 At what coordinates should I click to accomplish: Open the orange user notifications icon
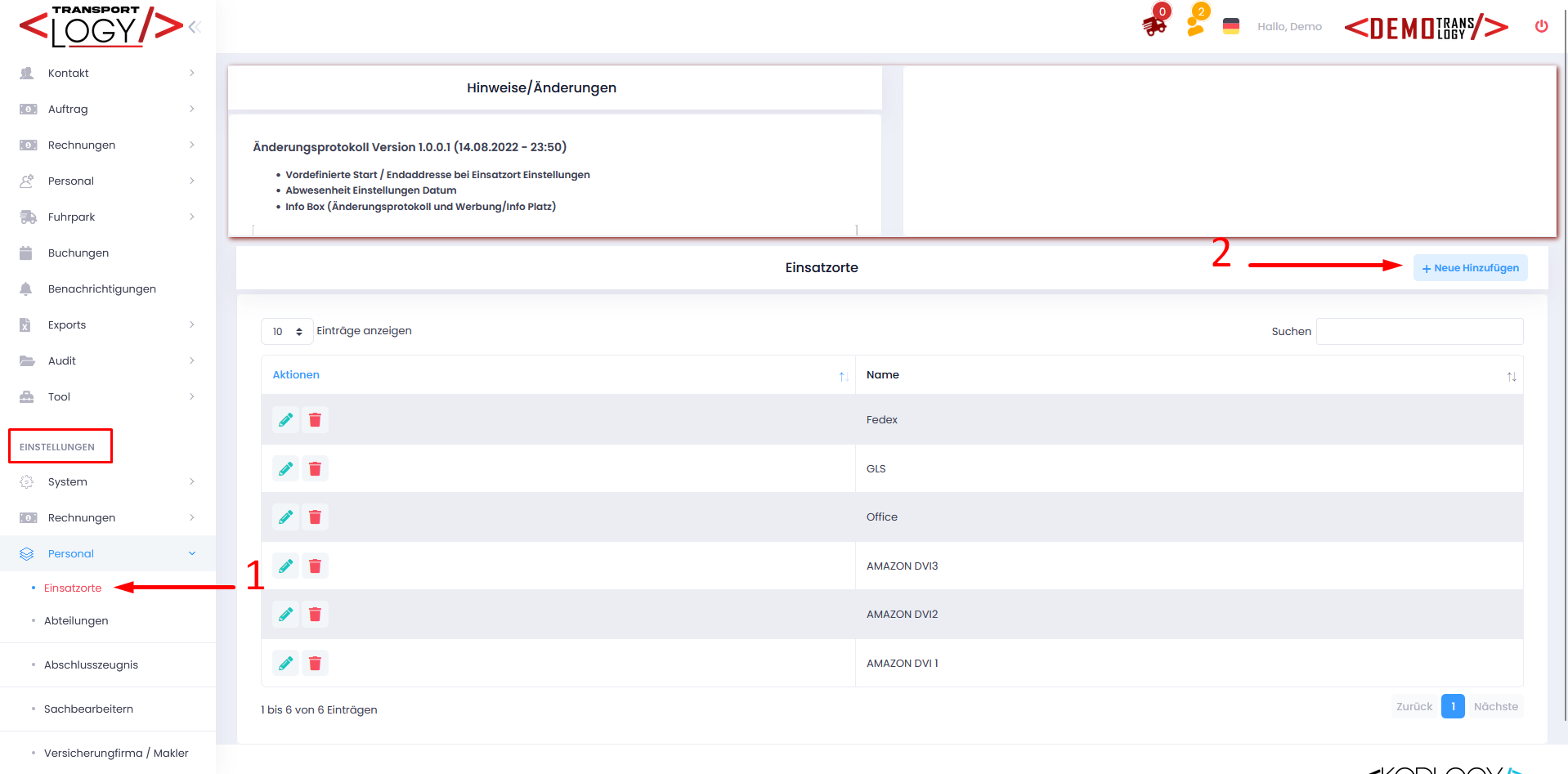(1196, 25)
